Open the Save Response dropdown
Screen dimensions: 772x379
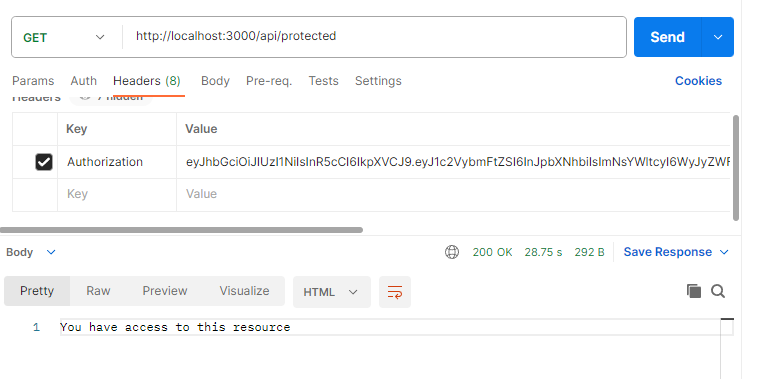[676, 252]
